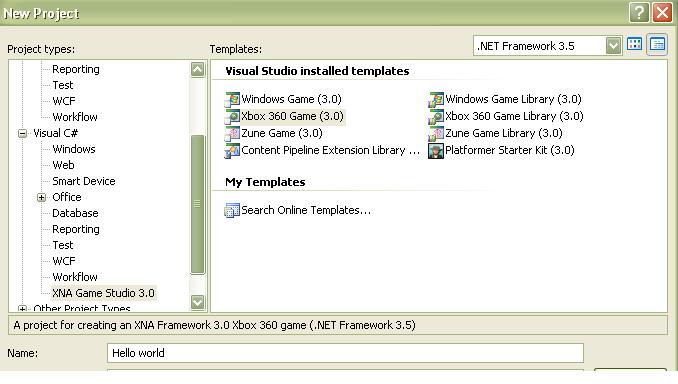Select WCF above the Visual C# node
This screenshot has width=678, height=384.
(64, 101)
